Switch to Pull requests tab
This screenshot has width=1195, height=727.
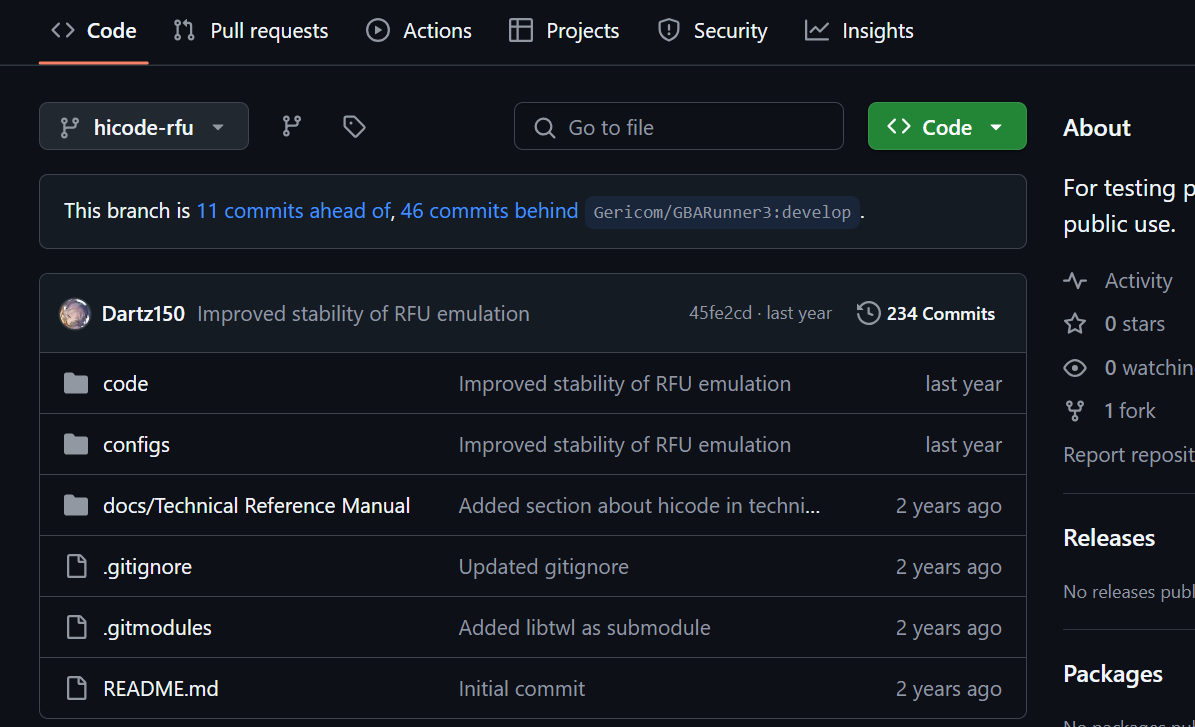(251, 30)
